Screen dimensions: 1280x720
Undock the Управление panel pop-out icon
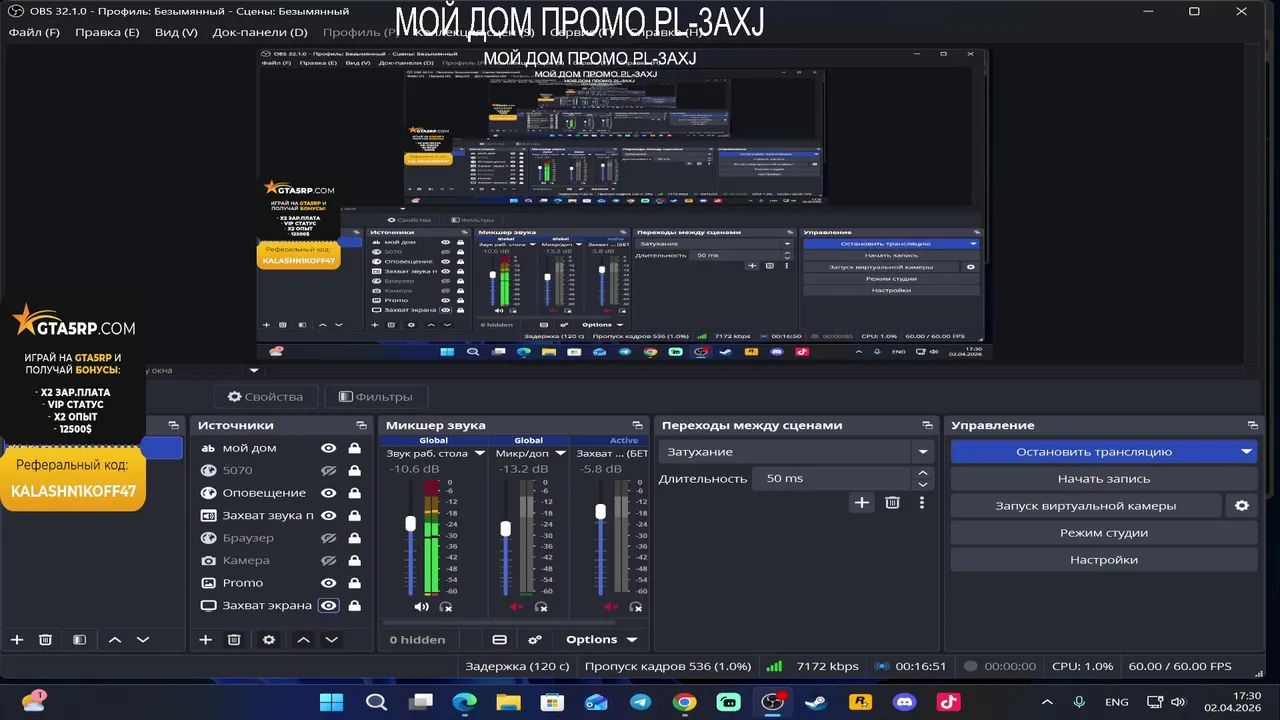coord(1252,426)
